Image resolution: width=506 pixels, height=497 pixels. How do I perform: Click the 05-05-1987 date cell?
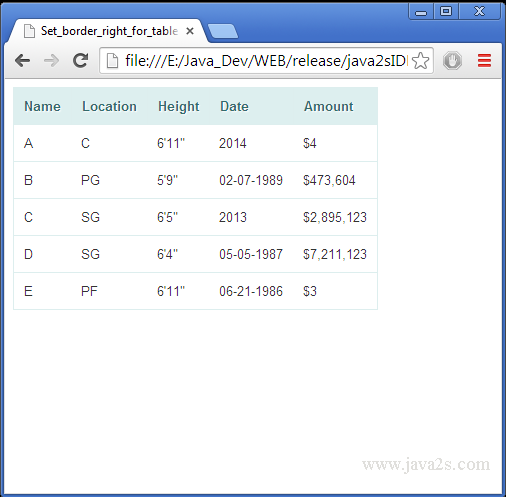(251, 254)
